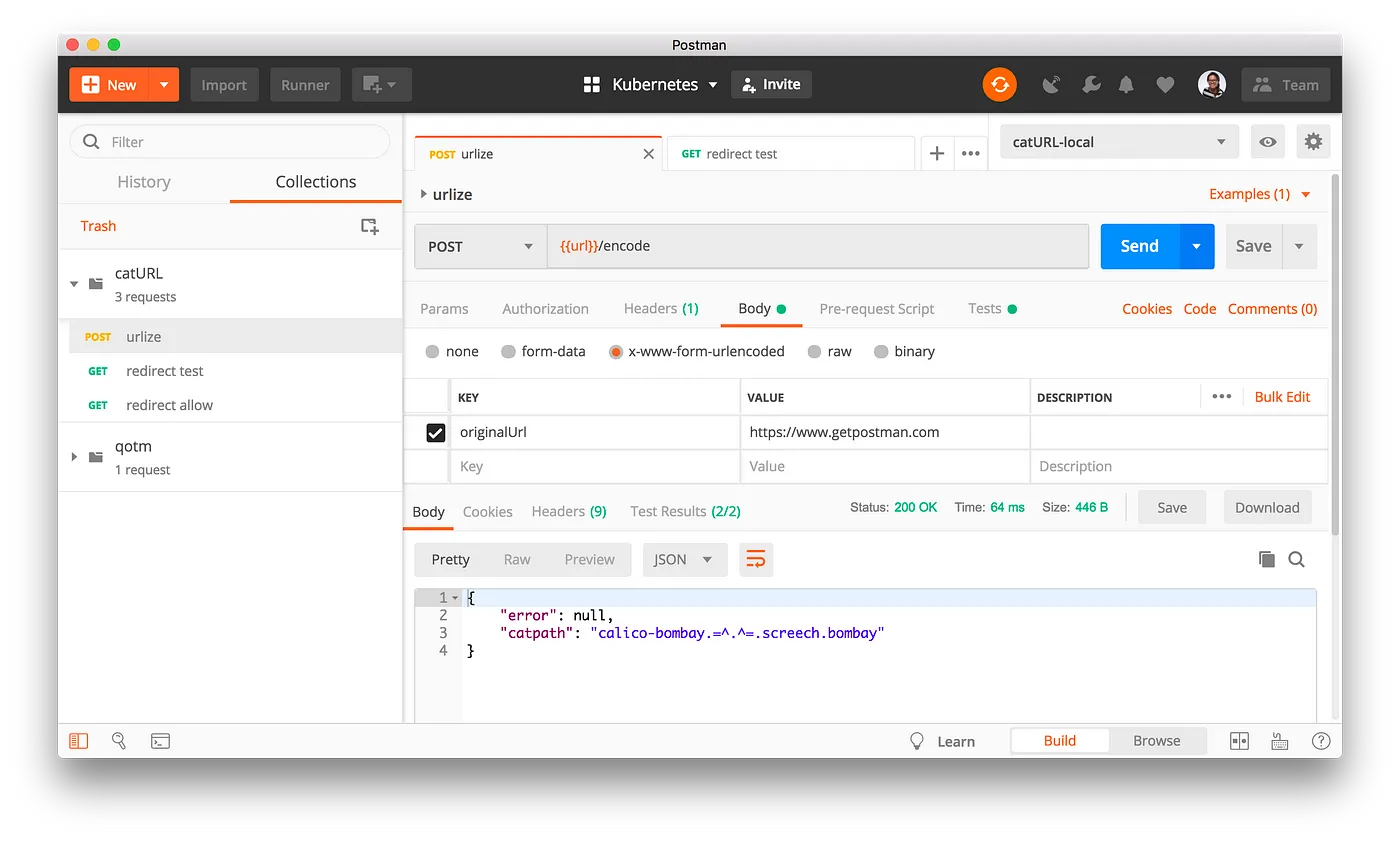Viewport: 1400px width, 841px height.
Task: Select the redirect allow request in catURL
Action: pyautogui.click(x=169, y=405)
